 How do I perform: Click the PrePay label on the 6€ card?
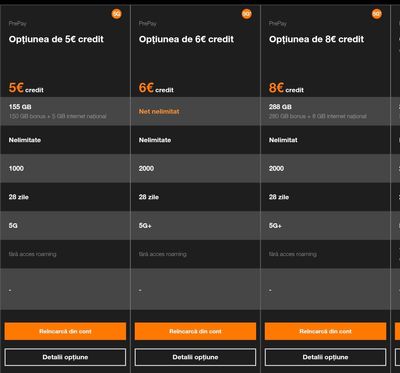tap(147, 24)
